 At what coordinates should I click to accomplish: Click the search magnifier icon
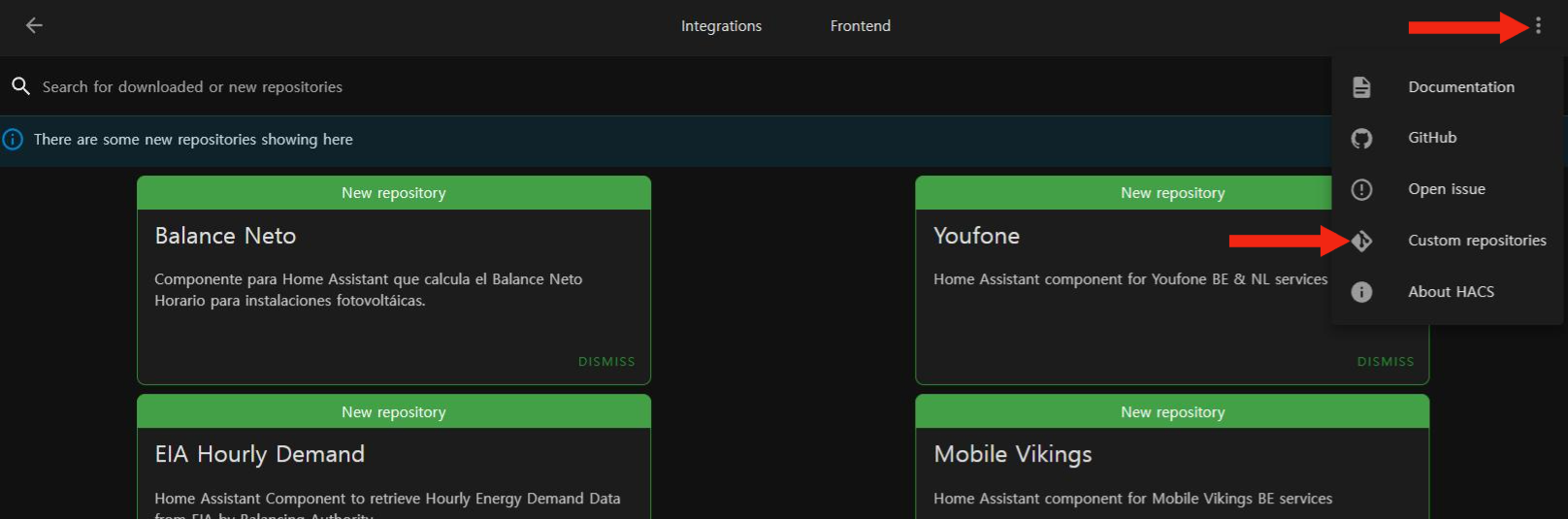pos(20,86)
